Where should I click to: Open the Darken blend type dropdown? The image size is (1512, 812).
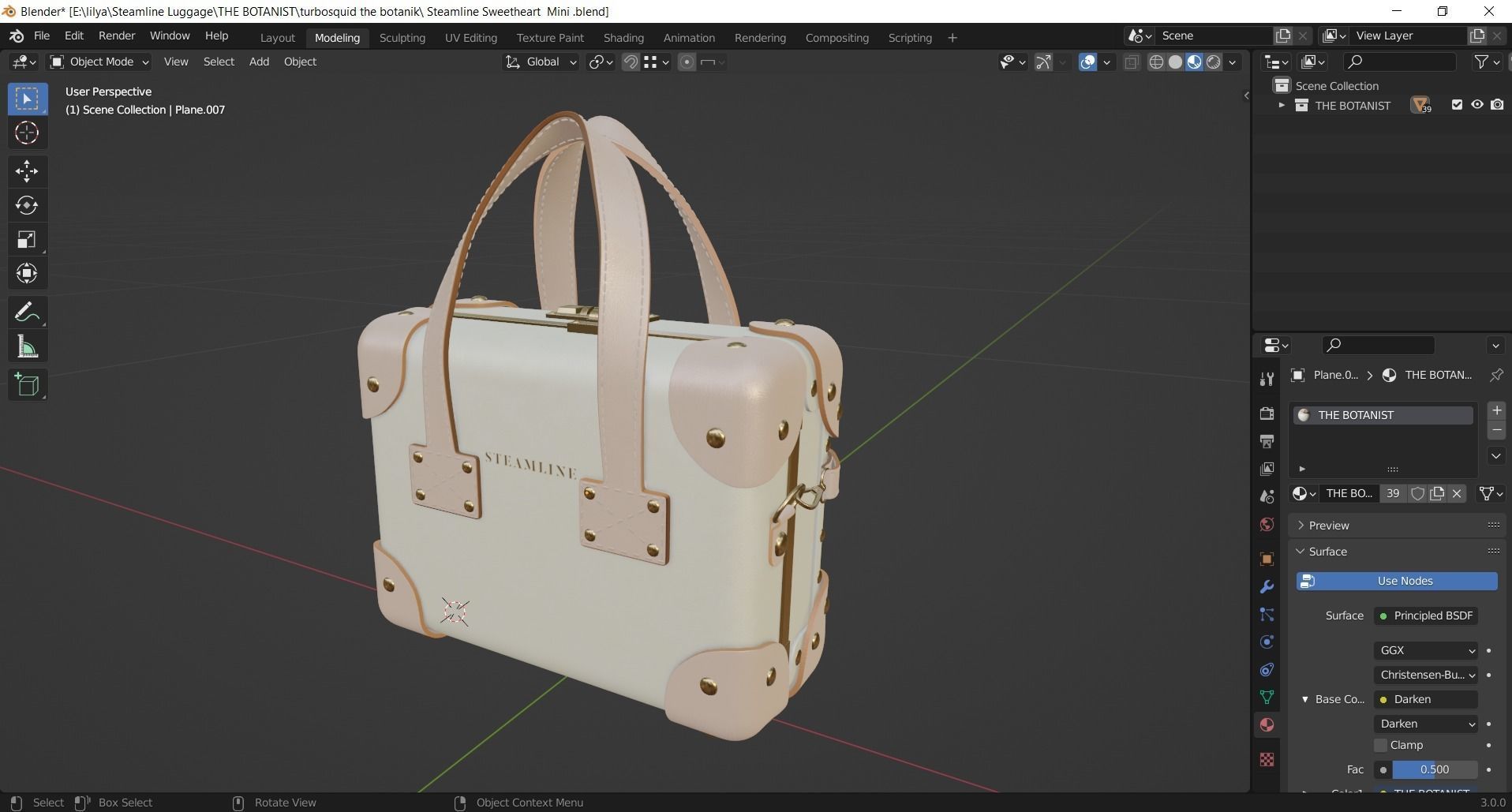1425,724
